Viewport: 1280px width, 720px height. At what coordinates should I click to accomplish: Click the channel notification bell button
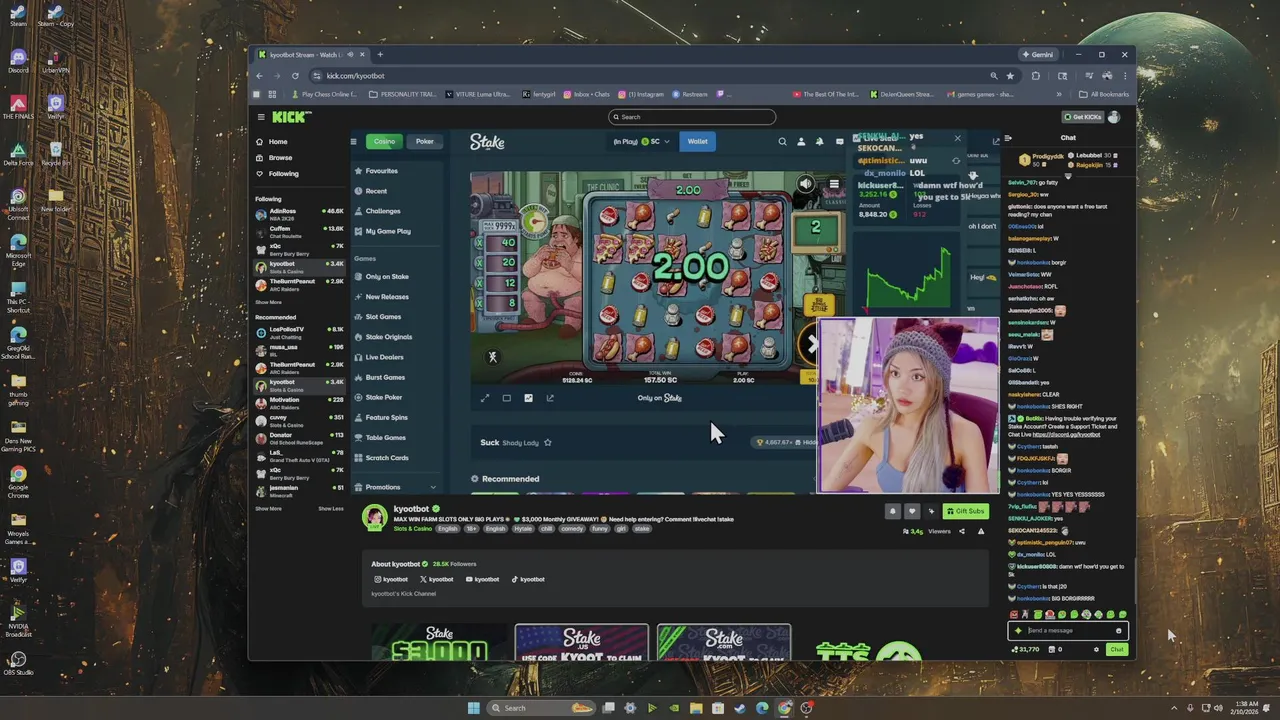coord(893,511)
